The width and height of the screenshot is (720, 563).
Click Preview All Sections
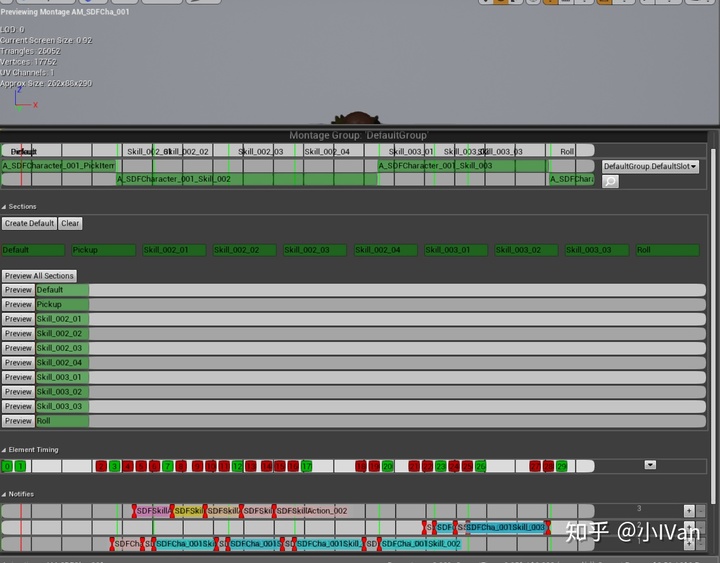(39, 276)
